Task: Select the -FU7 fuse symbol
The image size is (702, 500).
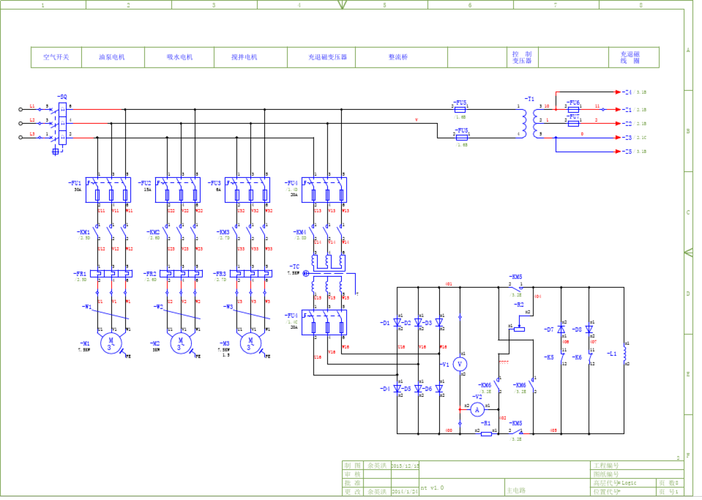Action: click(574, 124)
